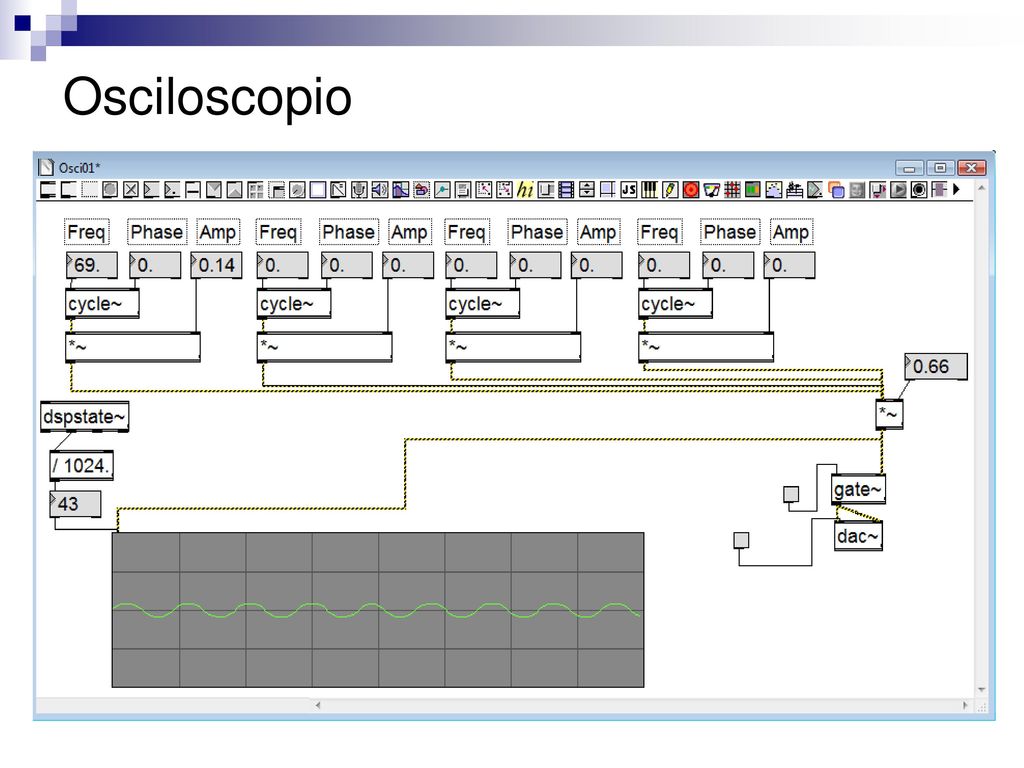Choose the round bang button tool
Screen dimensions: 1024x768
coord(110,190)
